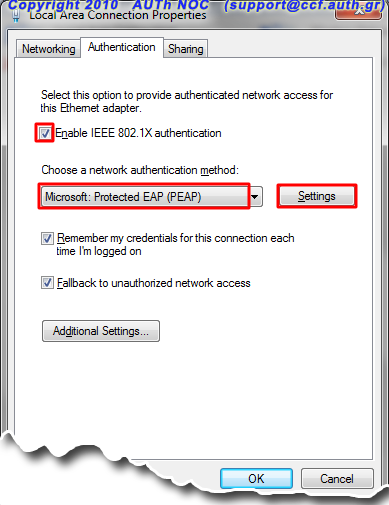
Task: Disable the Fallback to unauthorized network access checkbox
Action: (47, 283)
